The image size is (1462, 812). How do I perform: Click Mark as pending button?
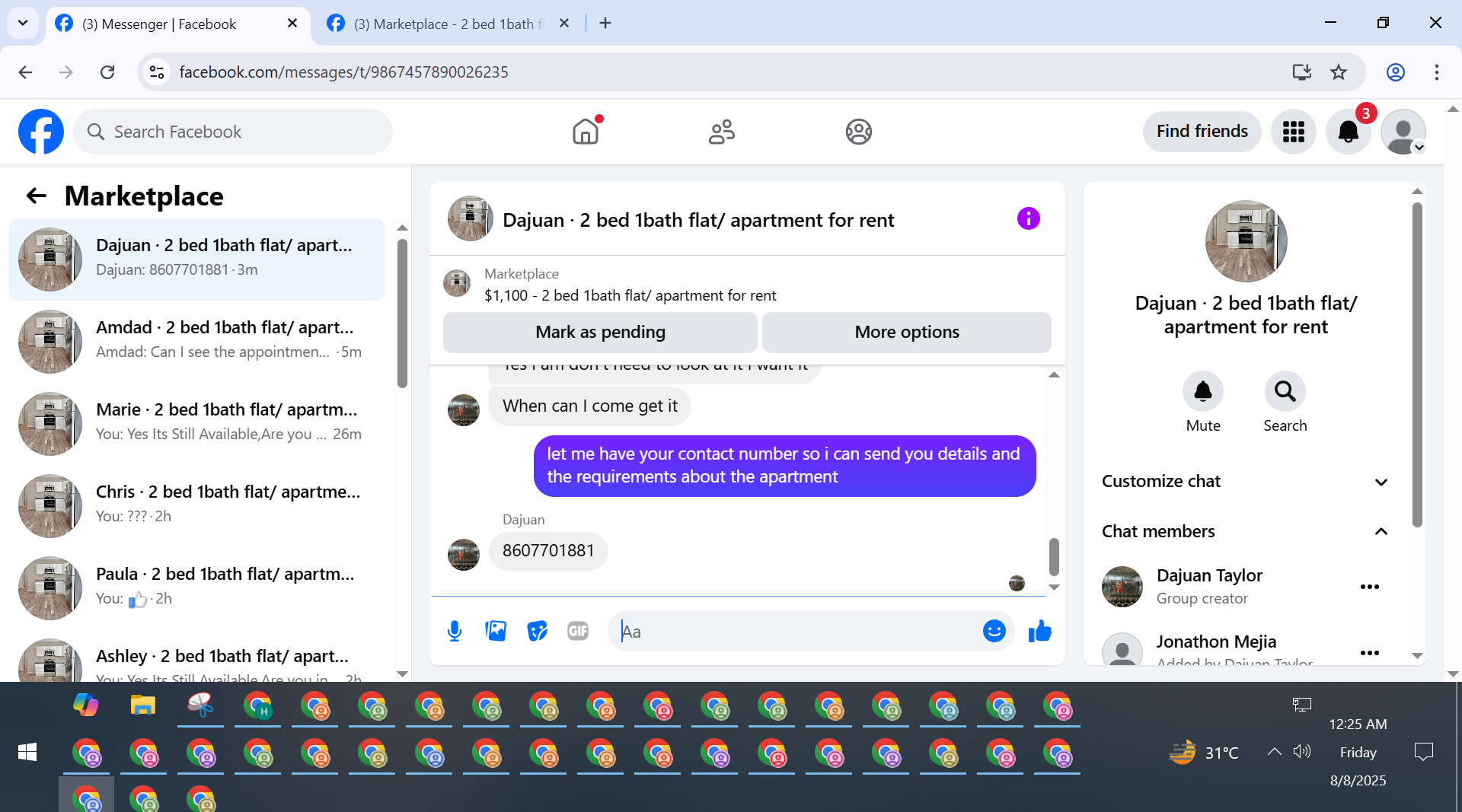[600, 332]
